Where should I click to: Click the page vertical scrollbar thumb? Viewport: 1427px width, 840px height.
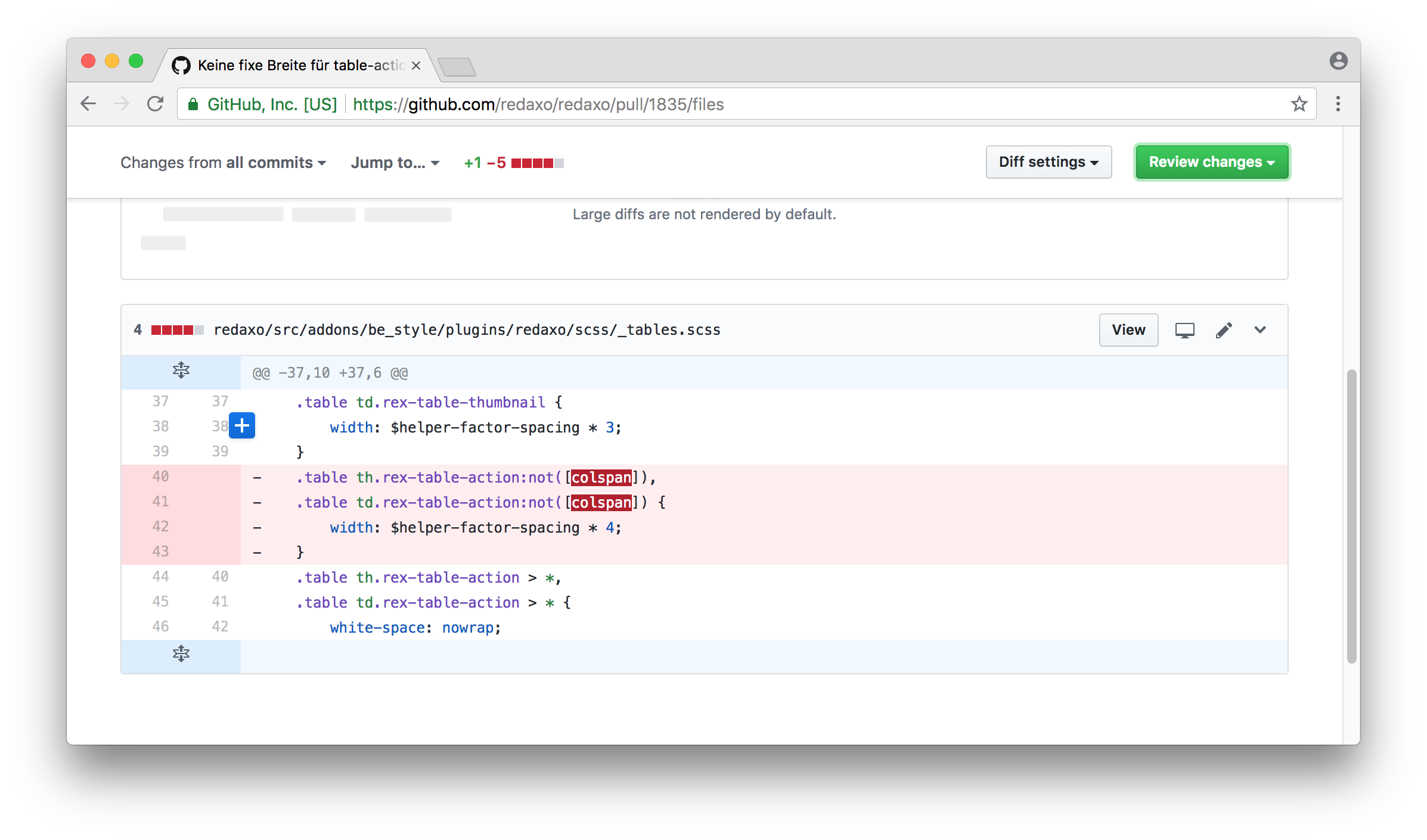click(x=1351, y=515)
